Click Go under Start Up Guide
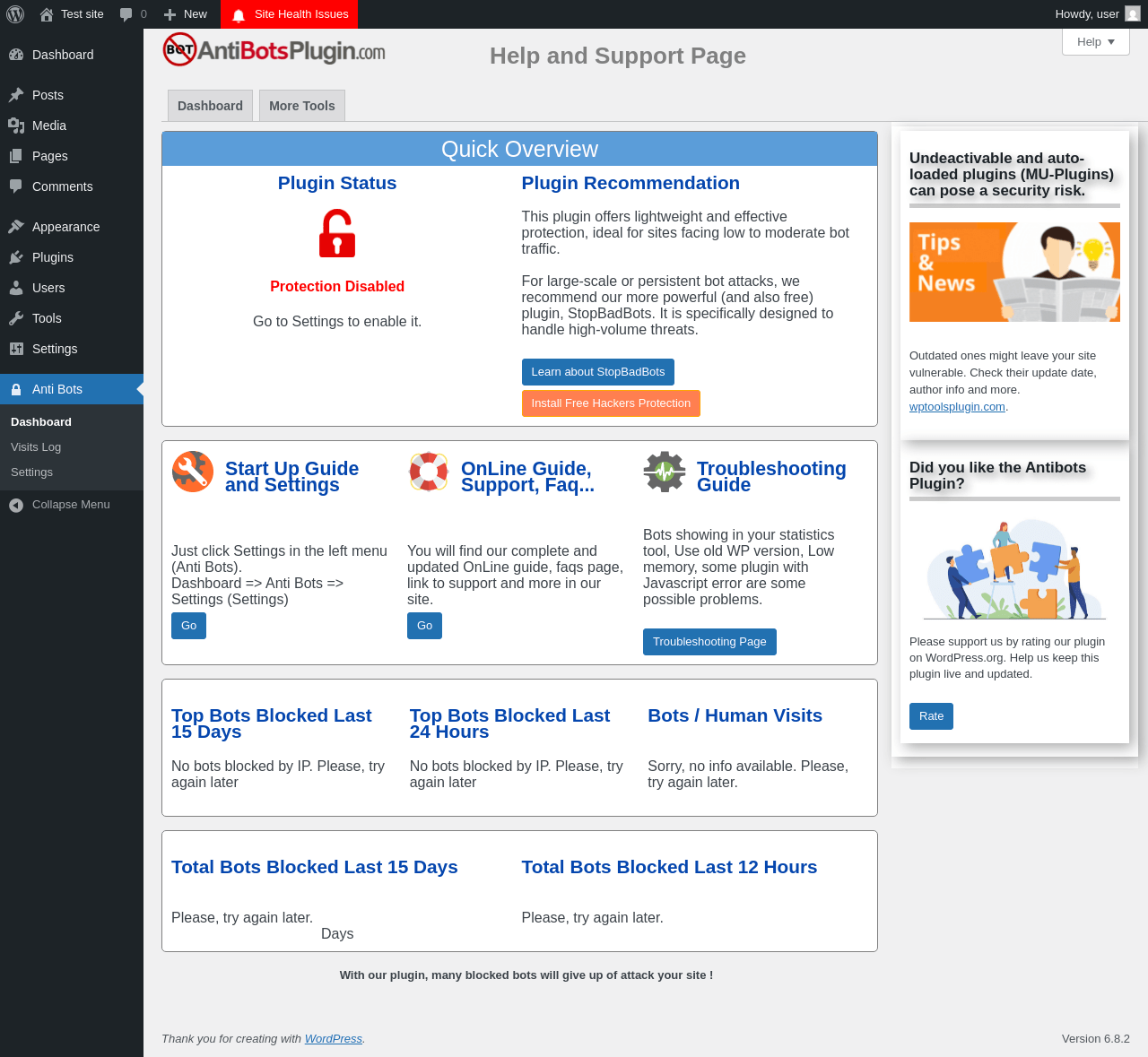The image size is (1148, 1057). [x=188, y=626]
